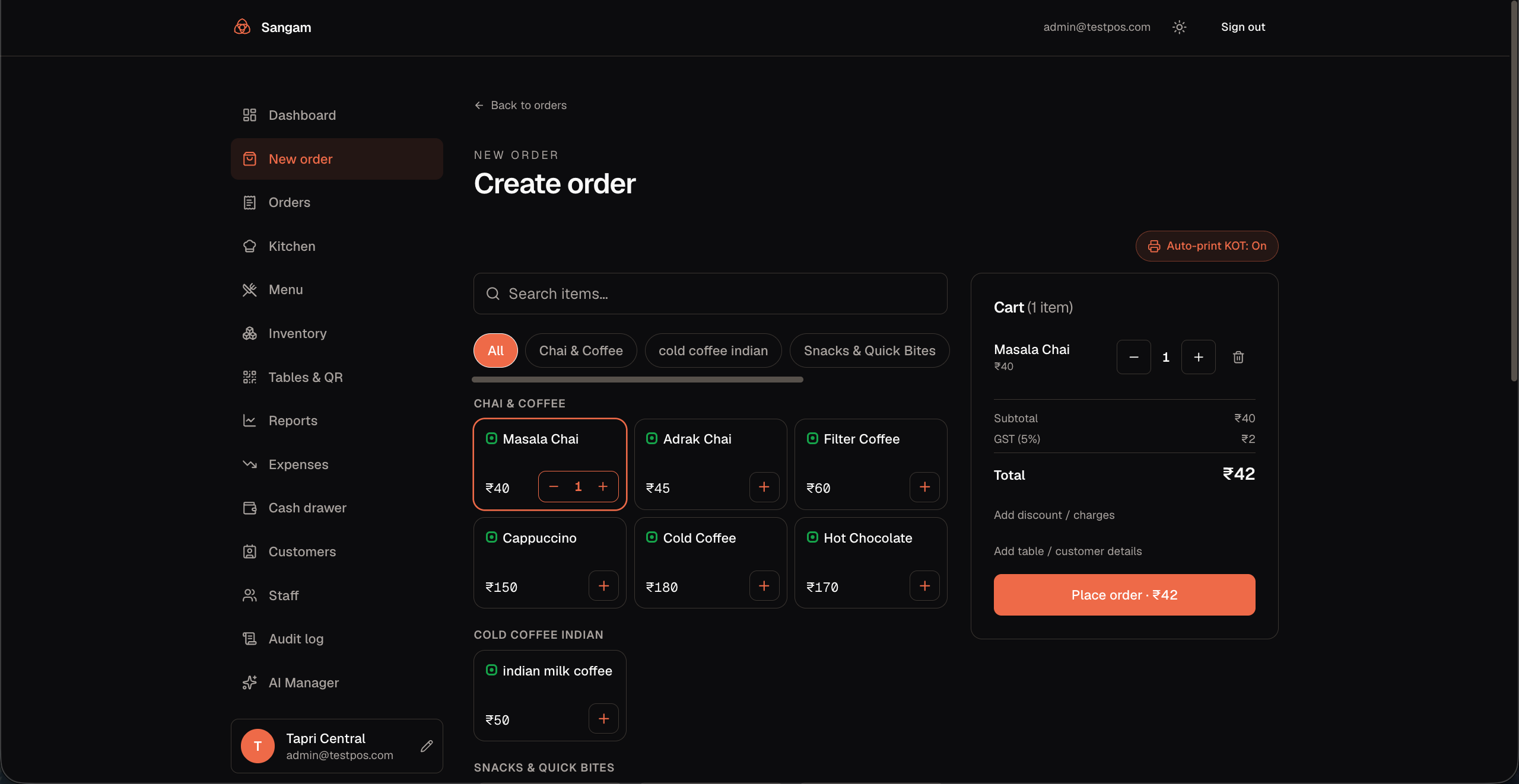Toggle Auto-print KOT setting

(x=1207, y=246)
